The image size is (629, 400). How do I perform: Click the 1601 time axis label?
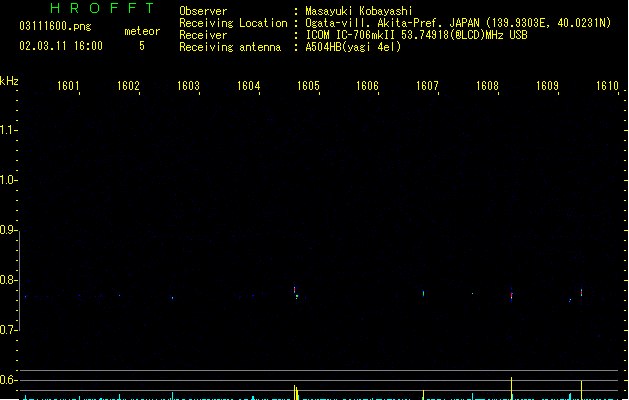[x=68, y=86]
